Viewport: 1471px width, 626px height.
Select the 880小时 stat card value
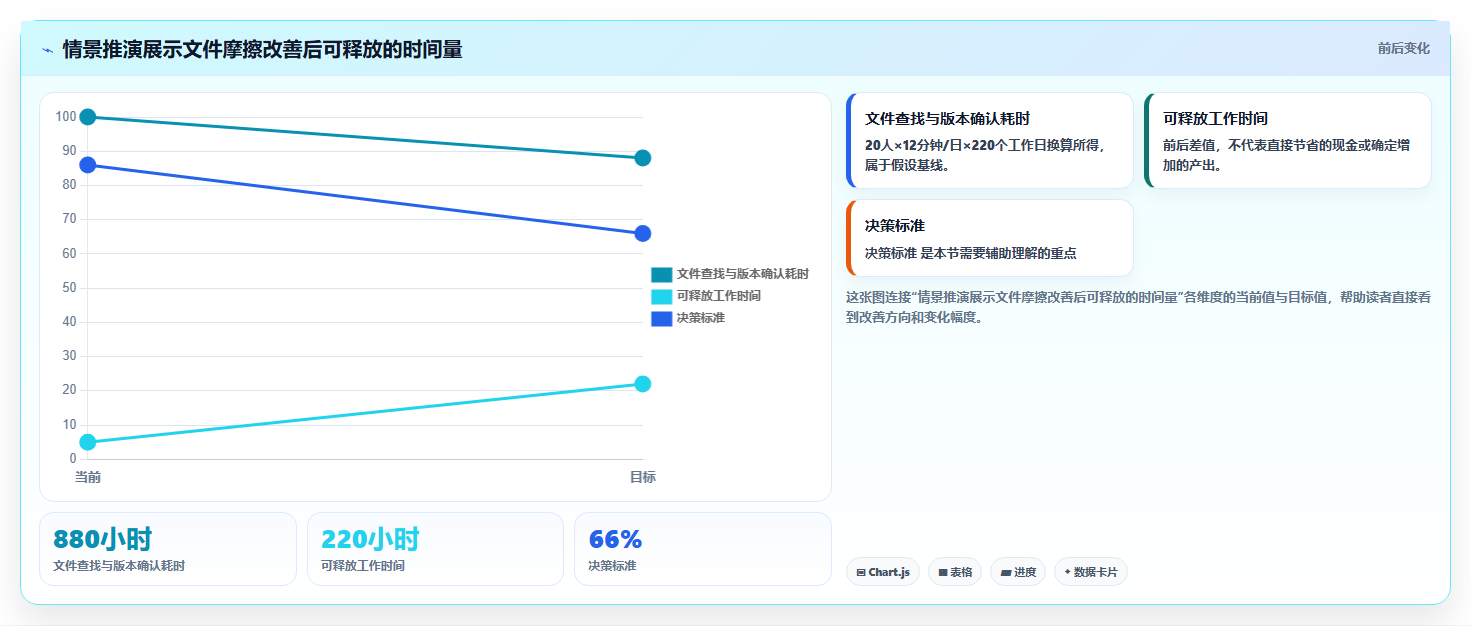coord(103,539)
